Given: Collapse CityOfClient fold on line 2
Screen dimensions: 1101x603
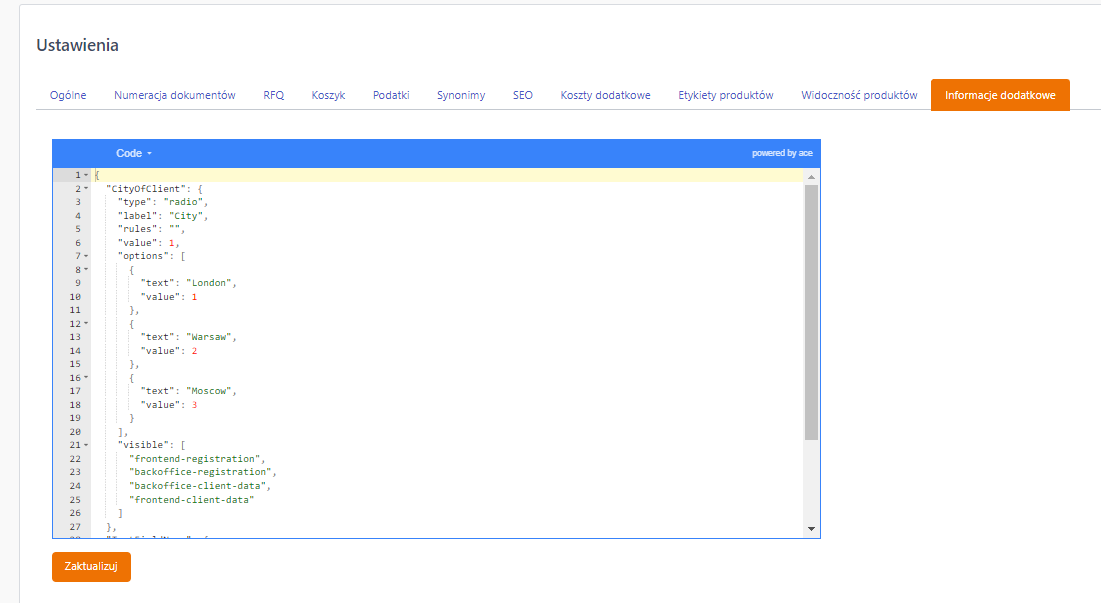Looking at the screenshot, I should pyautogui.click(x=86, y=188).
